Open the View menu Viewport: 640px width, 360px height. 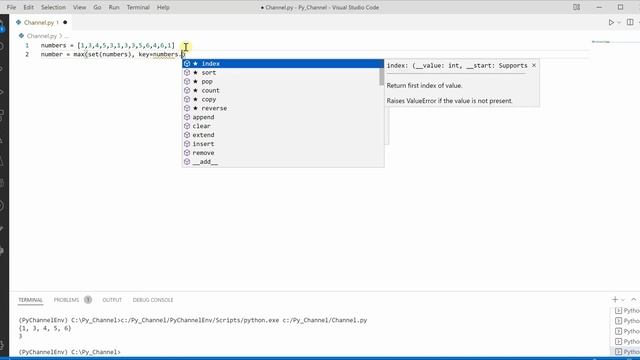79,7
